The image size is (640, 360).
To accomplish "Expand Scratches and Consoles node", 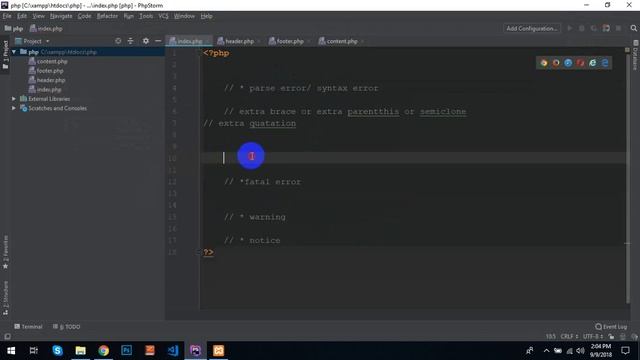I will [14, 108].
